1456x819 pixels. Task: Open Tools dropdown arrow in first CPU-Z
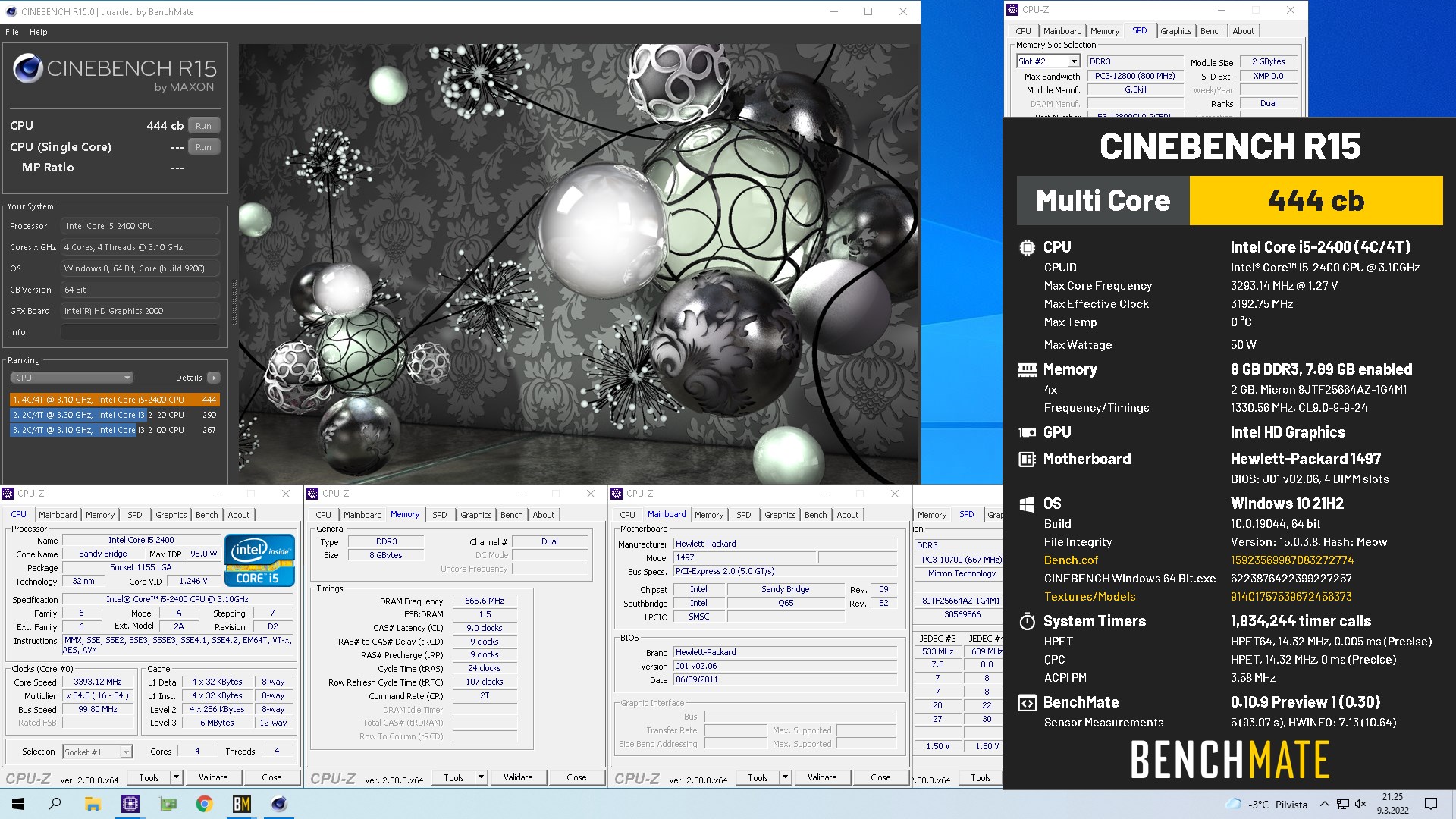click(x=176, y=777)
